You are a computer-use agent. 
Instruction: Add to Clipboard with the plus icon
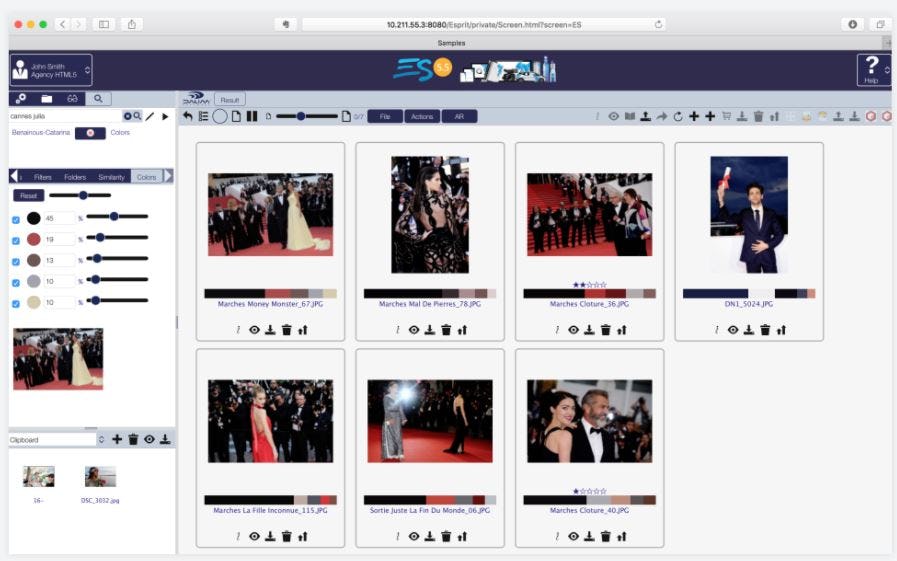coord(117,439)
